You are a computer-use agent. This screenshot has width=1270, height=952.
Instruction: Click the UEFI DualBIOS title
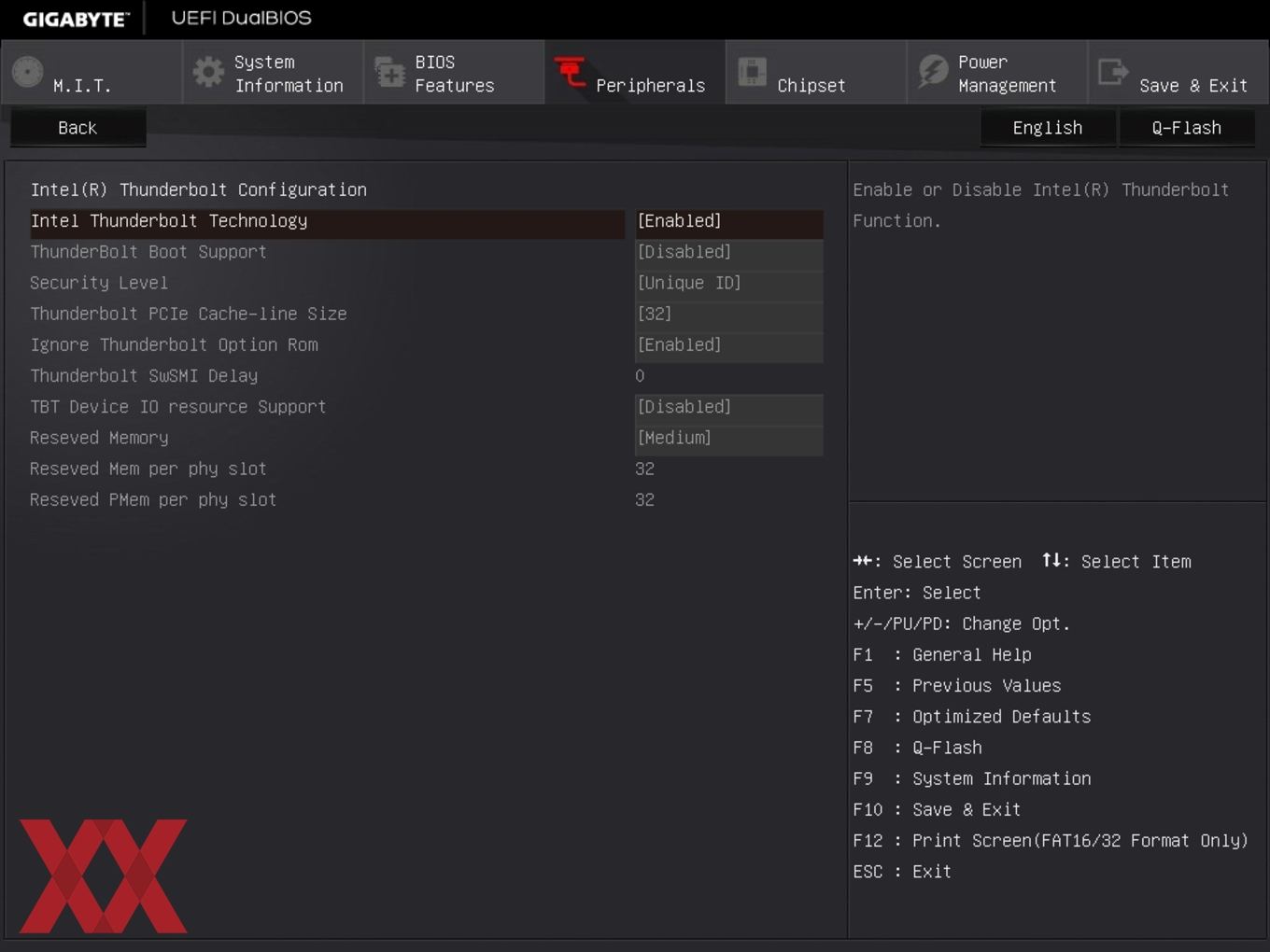pos(242,18)
